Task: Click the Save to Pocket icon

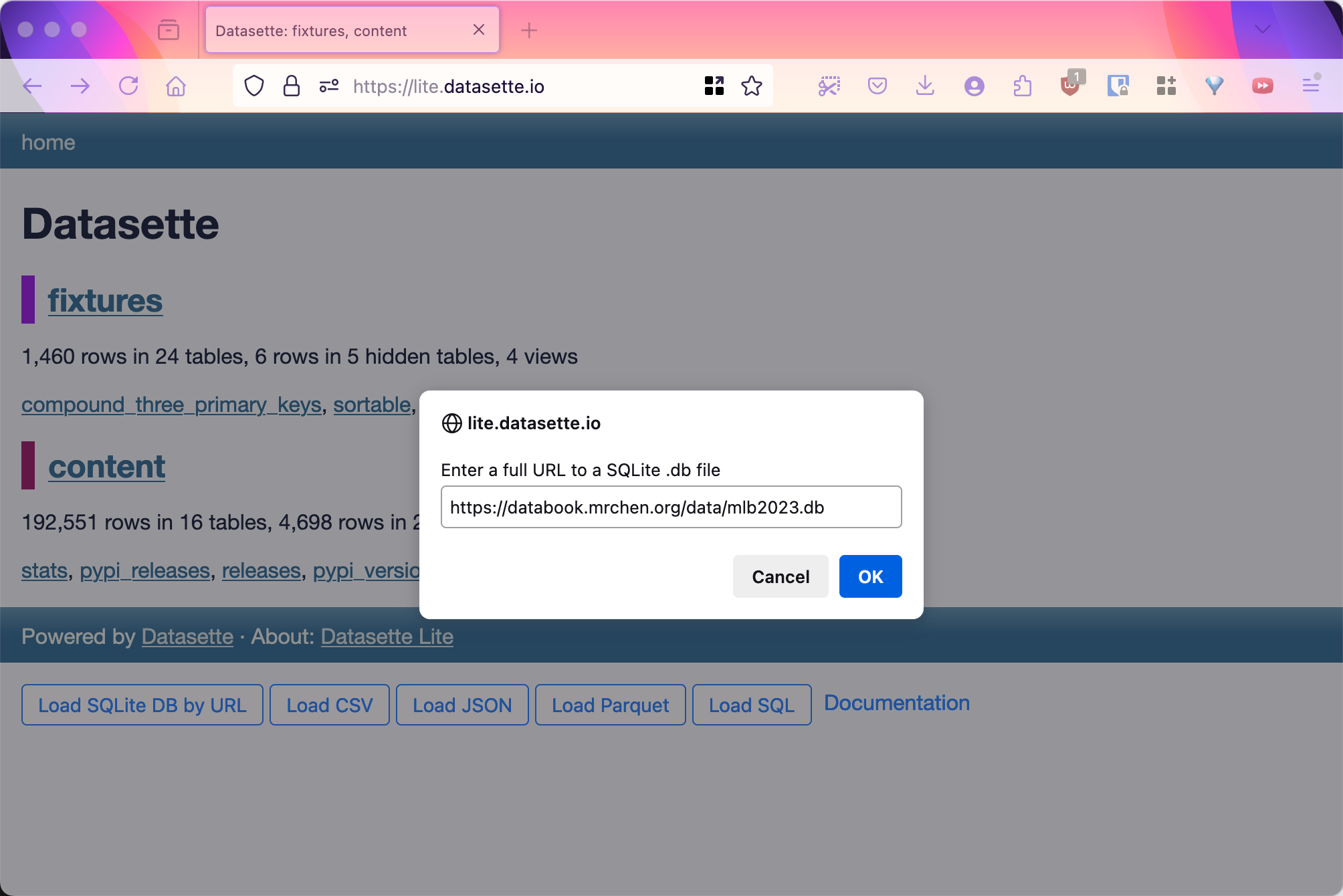Action: click(x=877, y=86)
